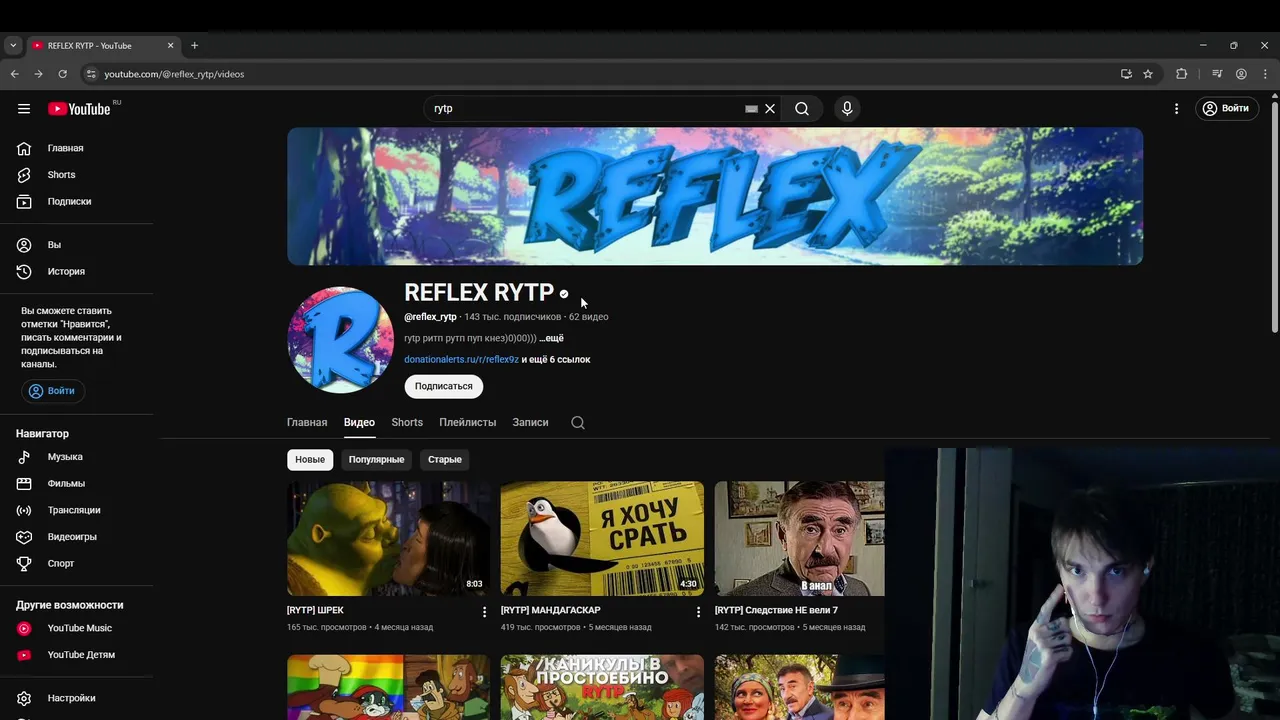Open the КАНИКУЛЫ В ПРОСТОЕБИНО thumbnail
The height and width of the screenshot is (720, 1280).
602,687
